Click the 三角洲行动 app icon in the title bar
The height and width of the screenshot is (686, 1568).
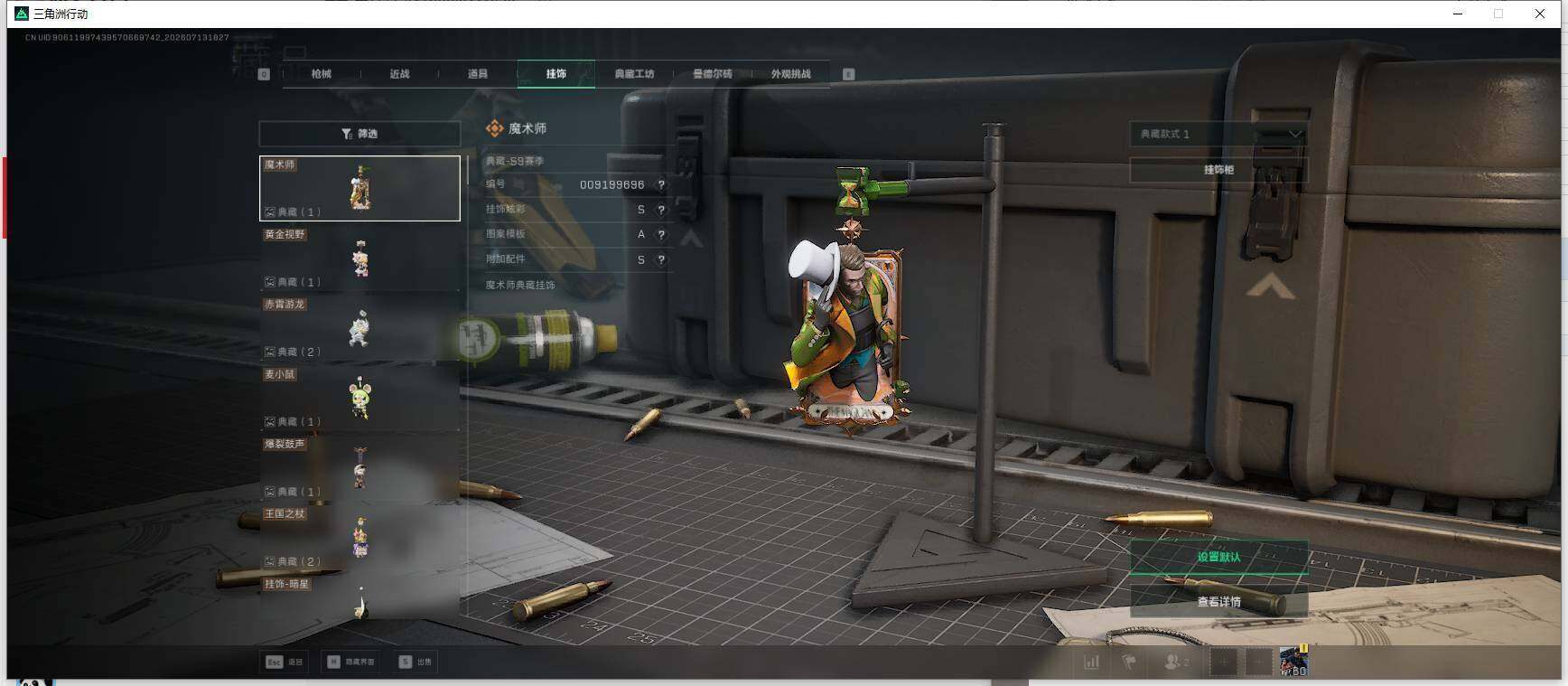[x=22, y=14]
